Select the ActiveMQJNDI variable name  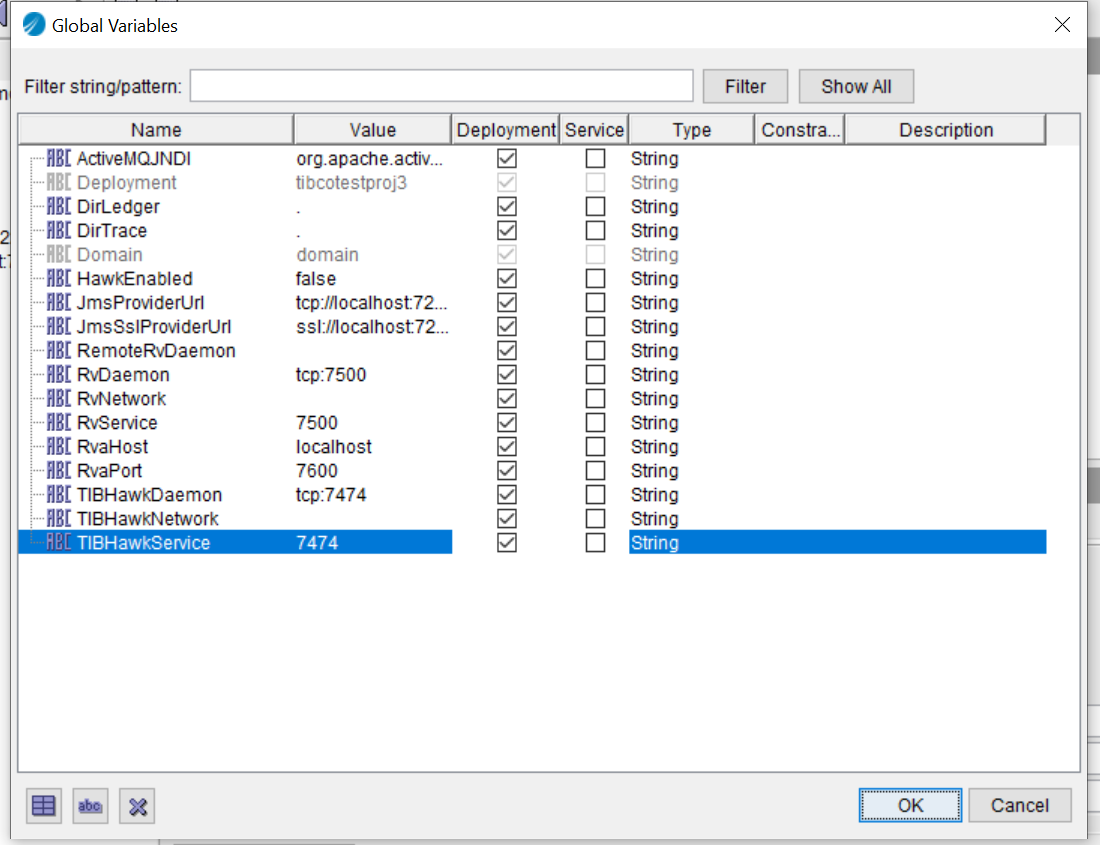tap(133, 158)
